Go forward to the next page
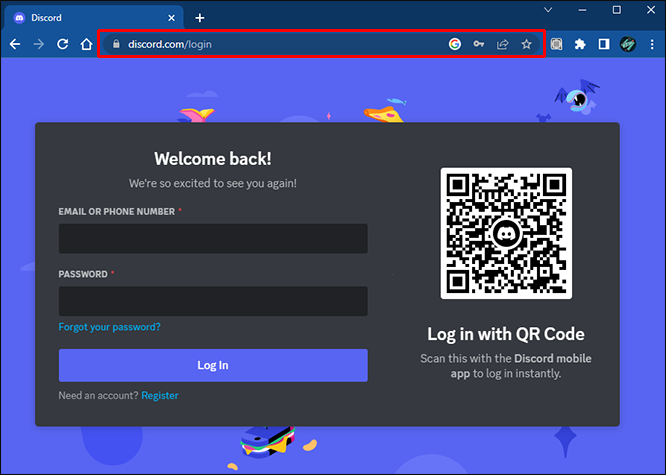Image resolution: width=666 pixels, height=475 pixels. pos(39,44)
